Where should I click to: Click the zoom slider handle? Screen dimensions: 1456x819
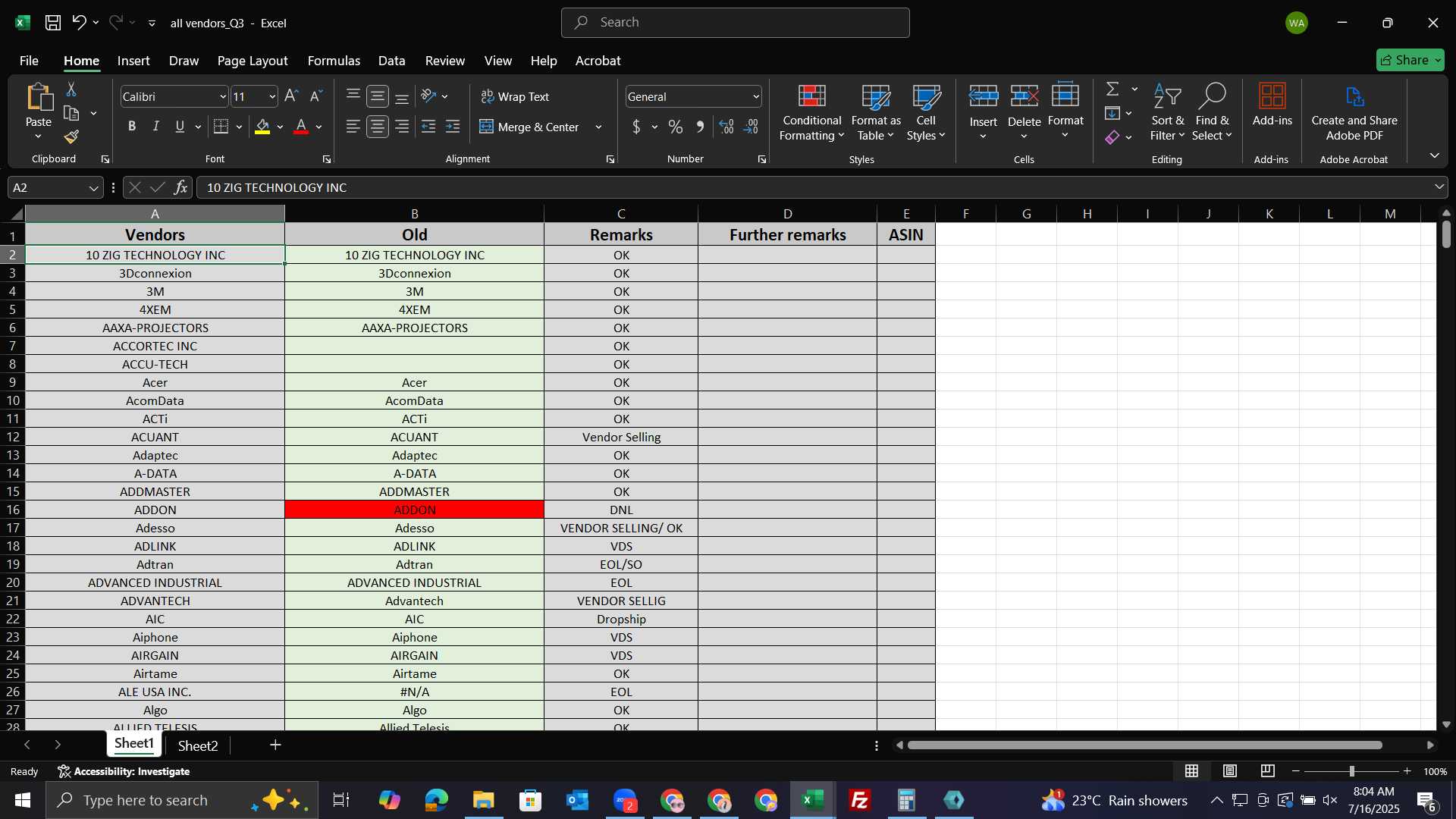point(1351,771)
